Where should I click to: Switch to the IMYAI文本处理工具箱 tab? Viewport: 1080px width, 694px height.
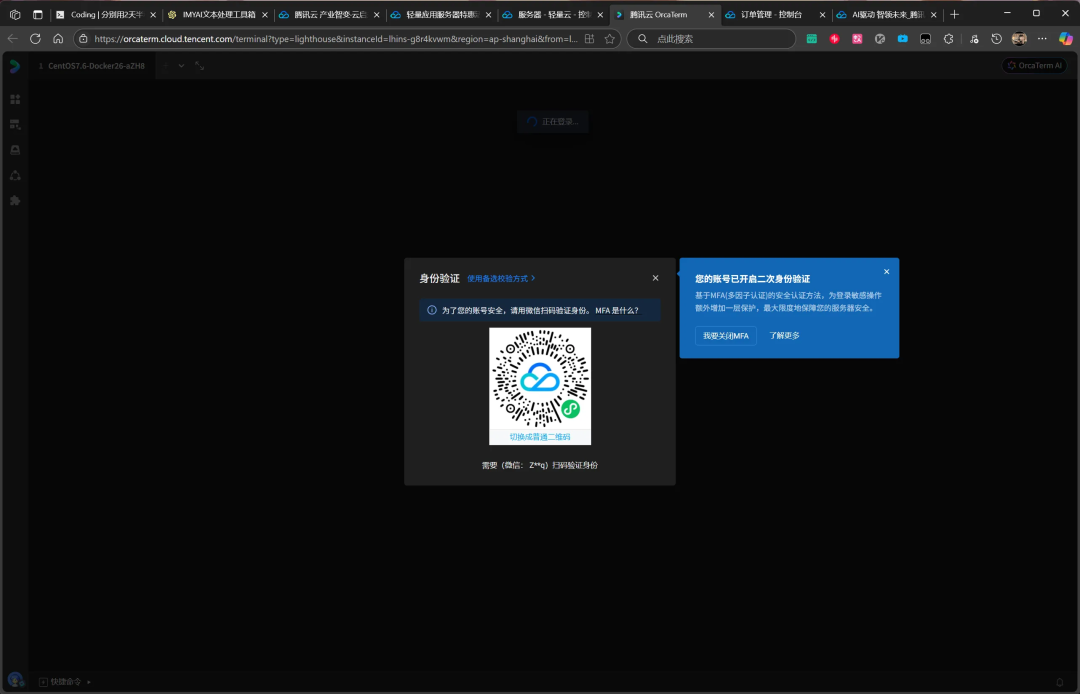coord(217,14)
